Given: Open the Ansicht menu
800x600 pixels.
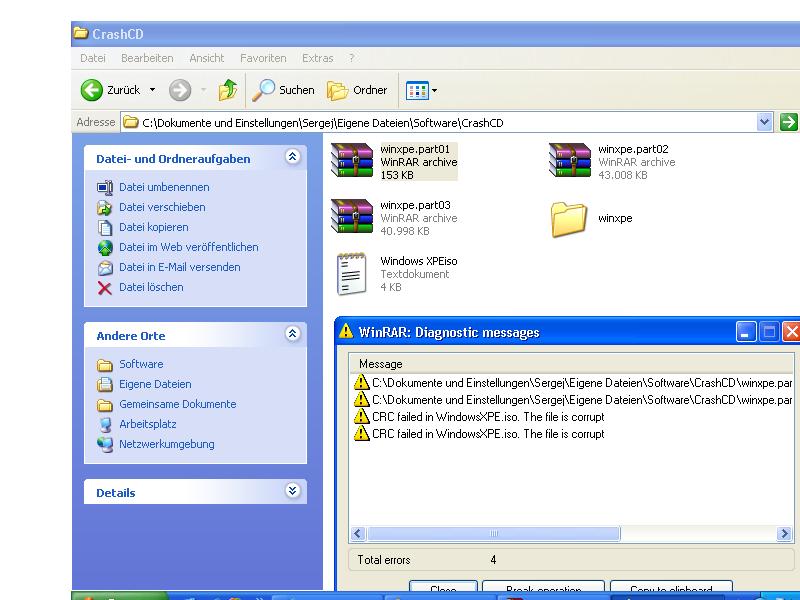Looking at the screenshot, I should (x=207, y=58).
